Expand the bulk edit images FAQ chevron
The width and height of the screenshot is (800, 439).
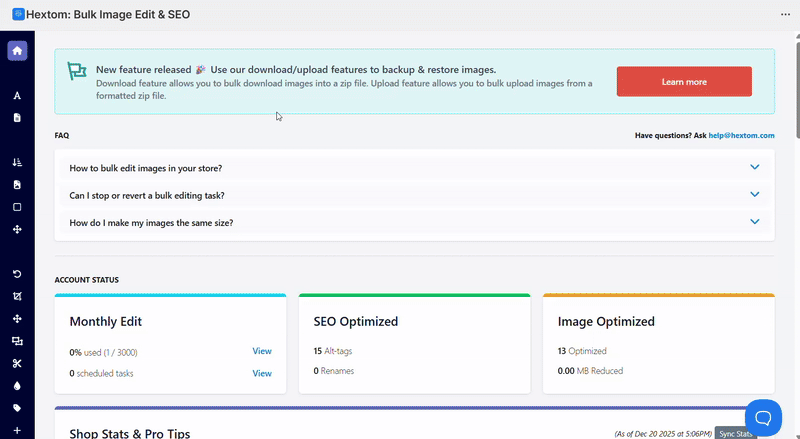click(x=755, y=167)
